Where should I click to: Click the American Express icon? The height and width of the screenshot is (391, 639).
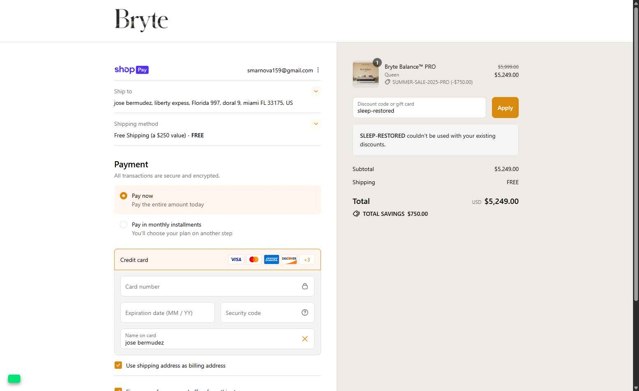(271, 260)
